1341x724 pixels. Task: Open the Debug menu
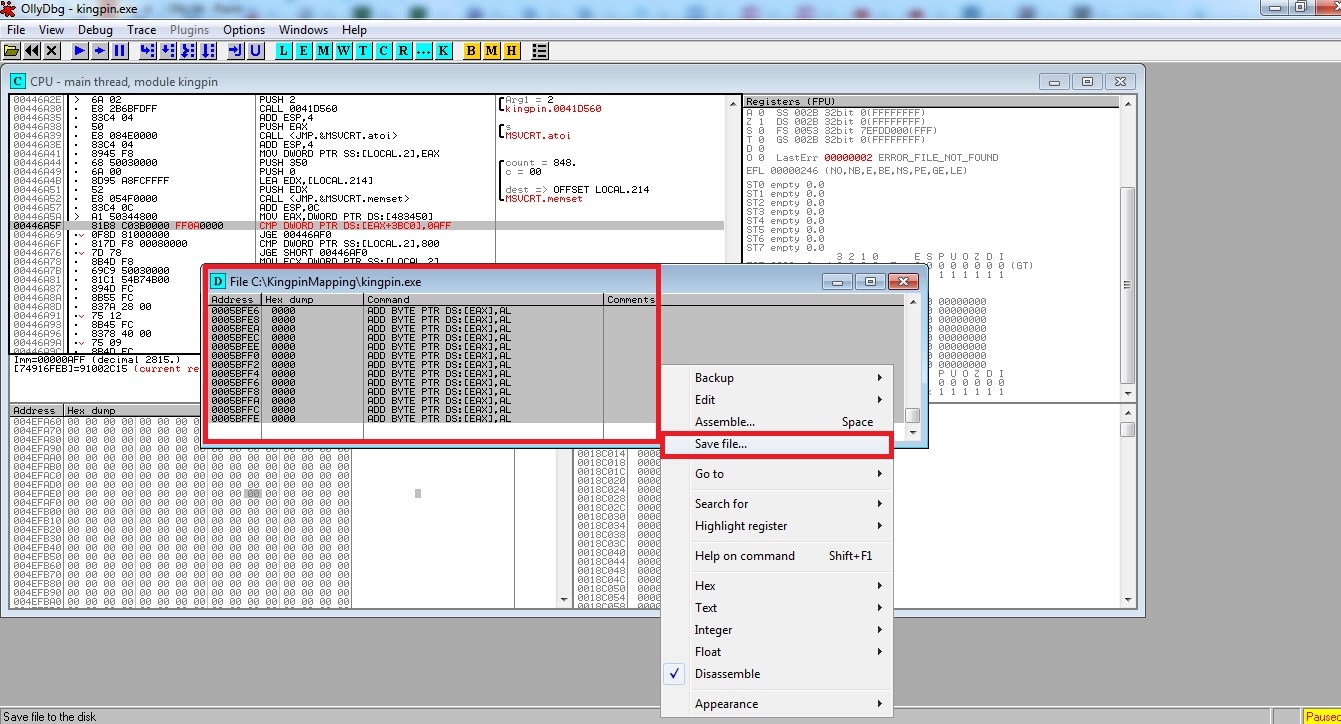click(96, 30)
